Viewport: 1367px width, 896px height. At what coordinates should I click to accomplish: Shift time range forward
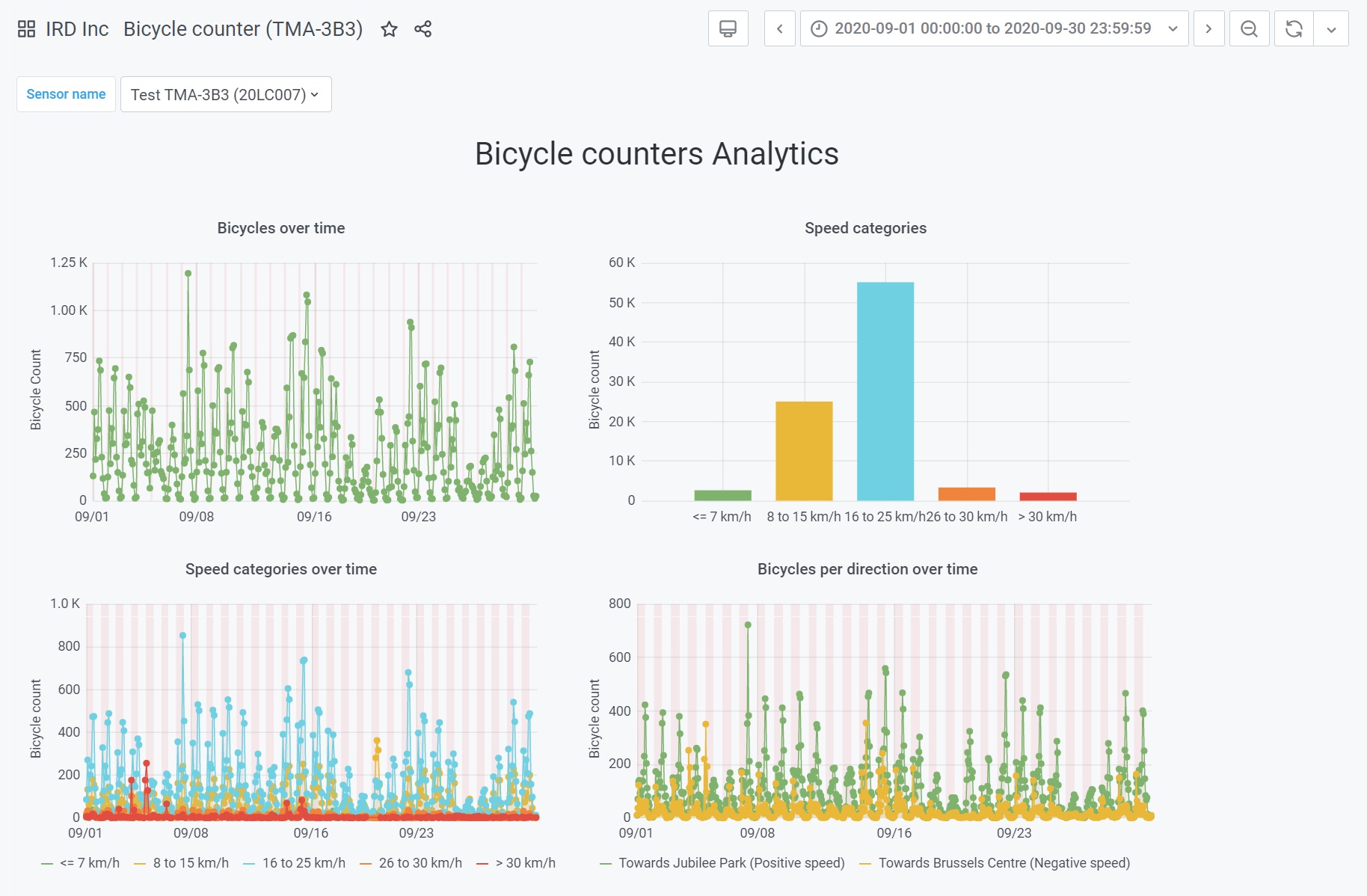coord(1208,28)
